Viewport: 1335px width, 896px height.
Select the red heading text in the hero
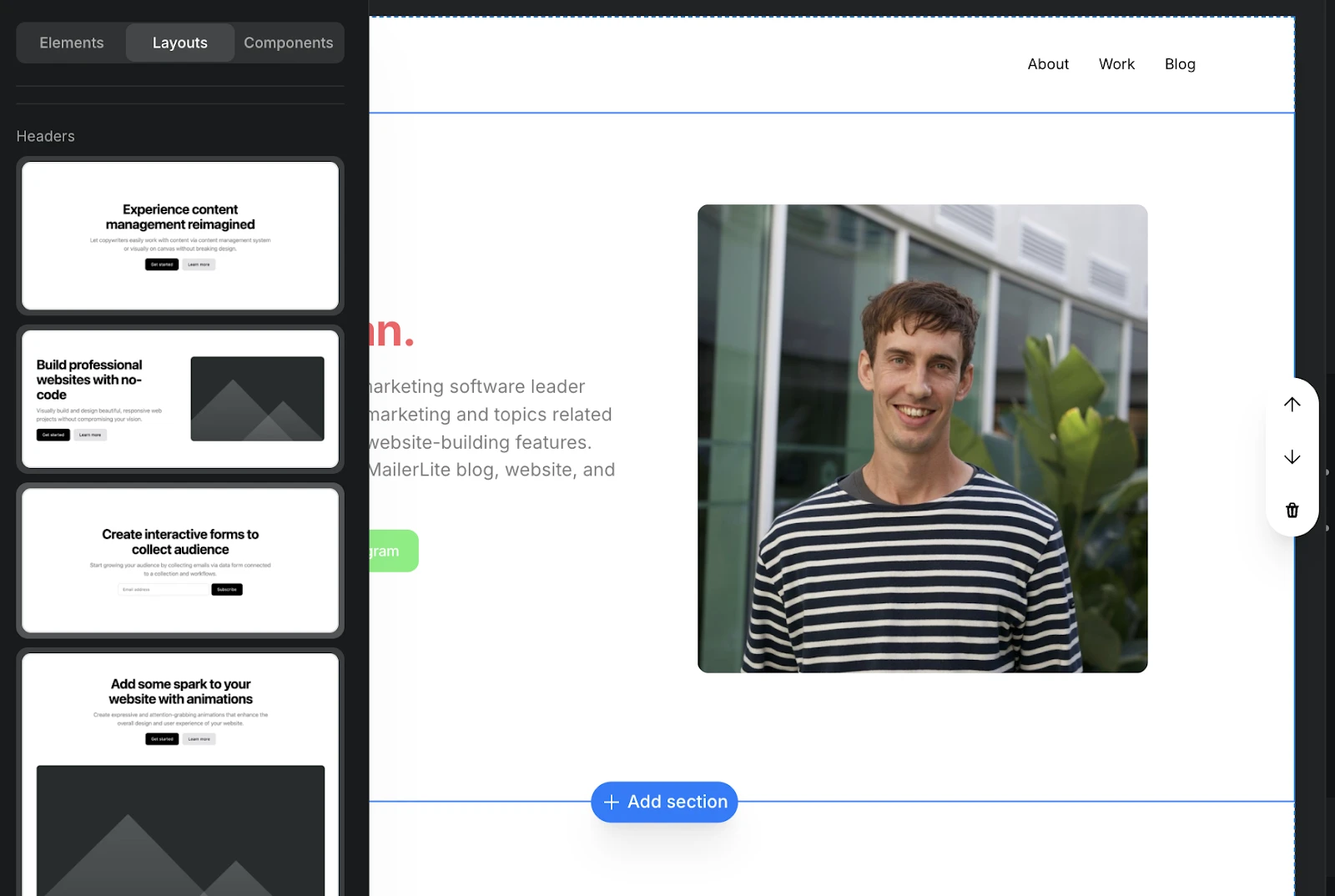click(x=392, y=332)
